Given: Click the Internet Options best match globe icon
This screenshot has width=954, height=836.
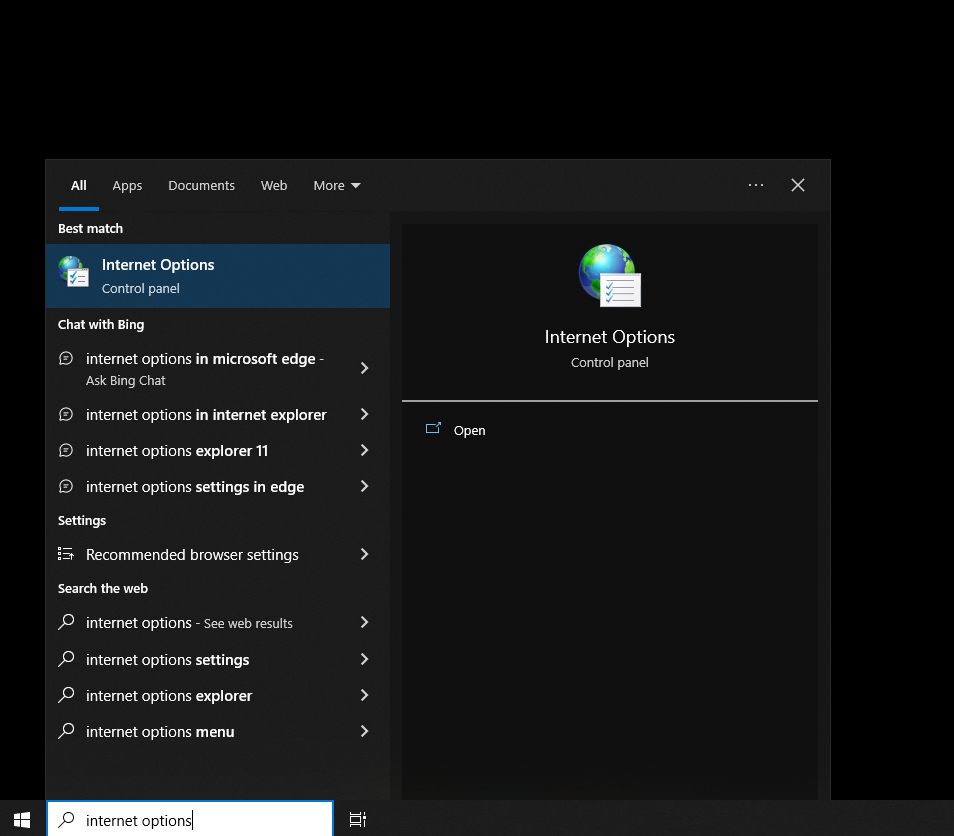Looking at the screenshot, I should click(x=73, y=272).
